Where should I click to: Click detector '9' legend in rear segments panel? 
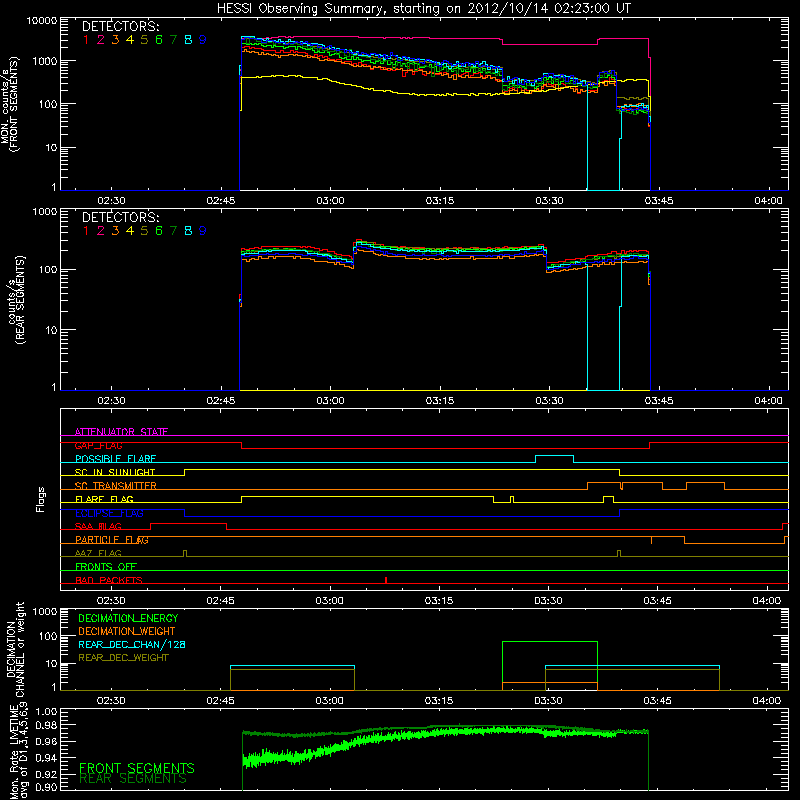click(x=203, y=231)
